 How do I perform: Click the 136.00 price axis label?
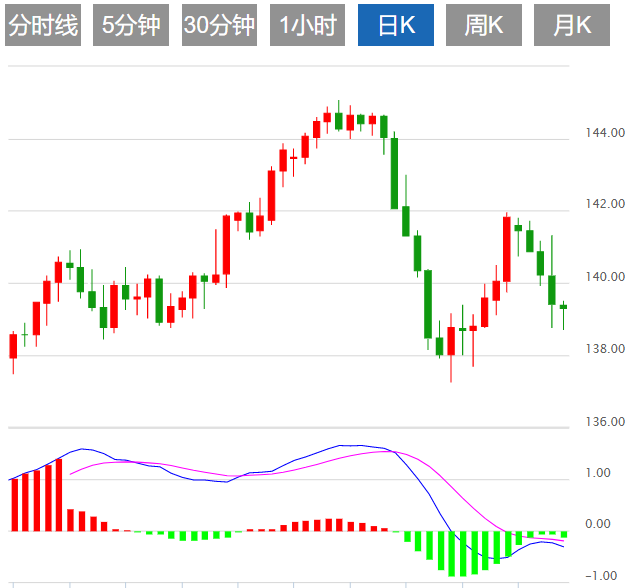605,422
